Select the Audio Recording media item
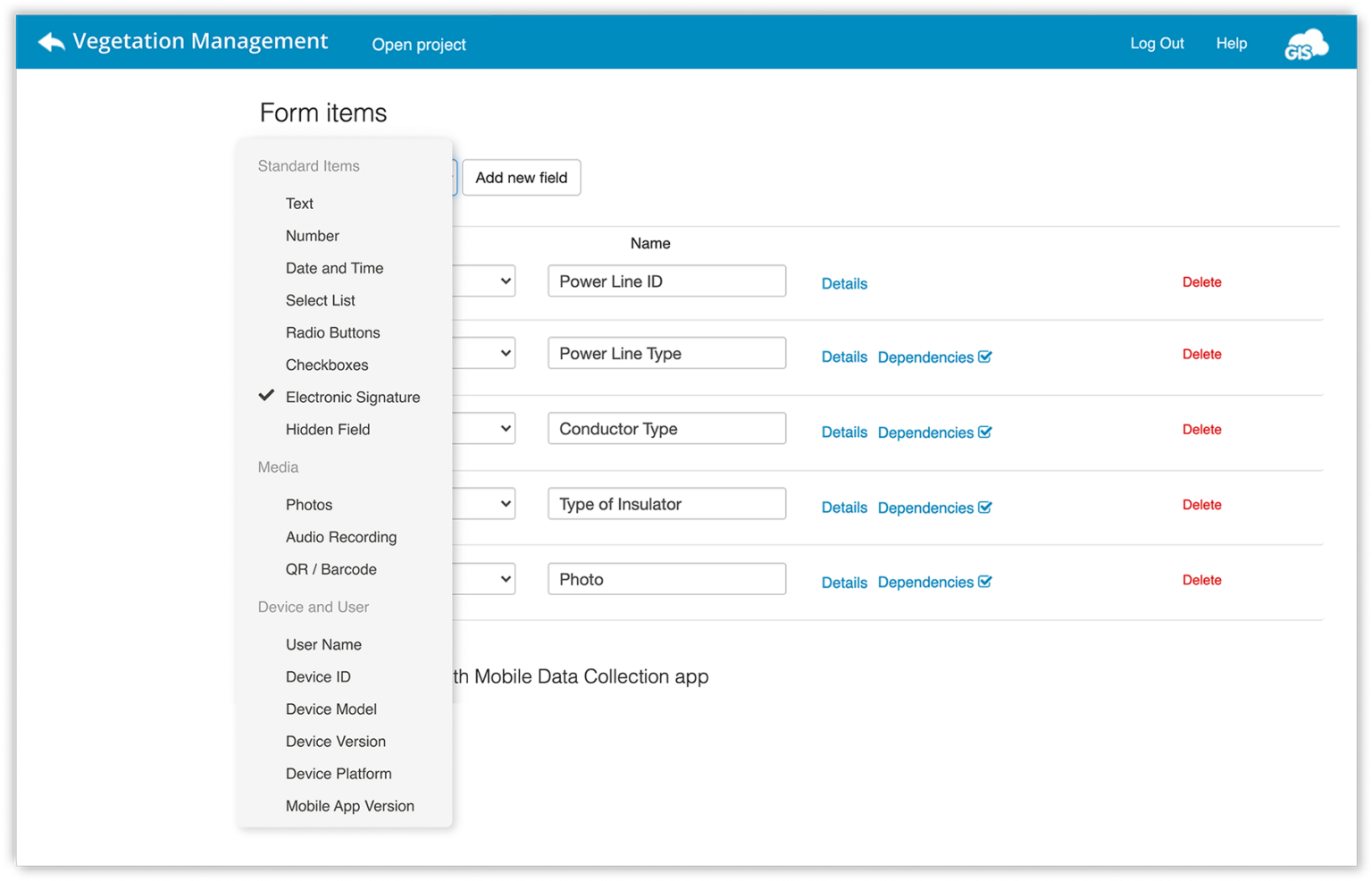This screenshot has width=1372, height=881. [x=341, y=537]
